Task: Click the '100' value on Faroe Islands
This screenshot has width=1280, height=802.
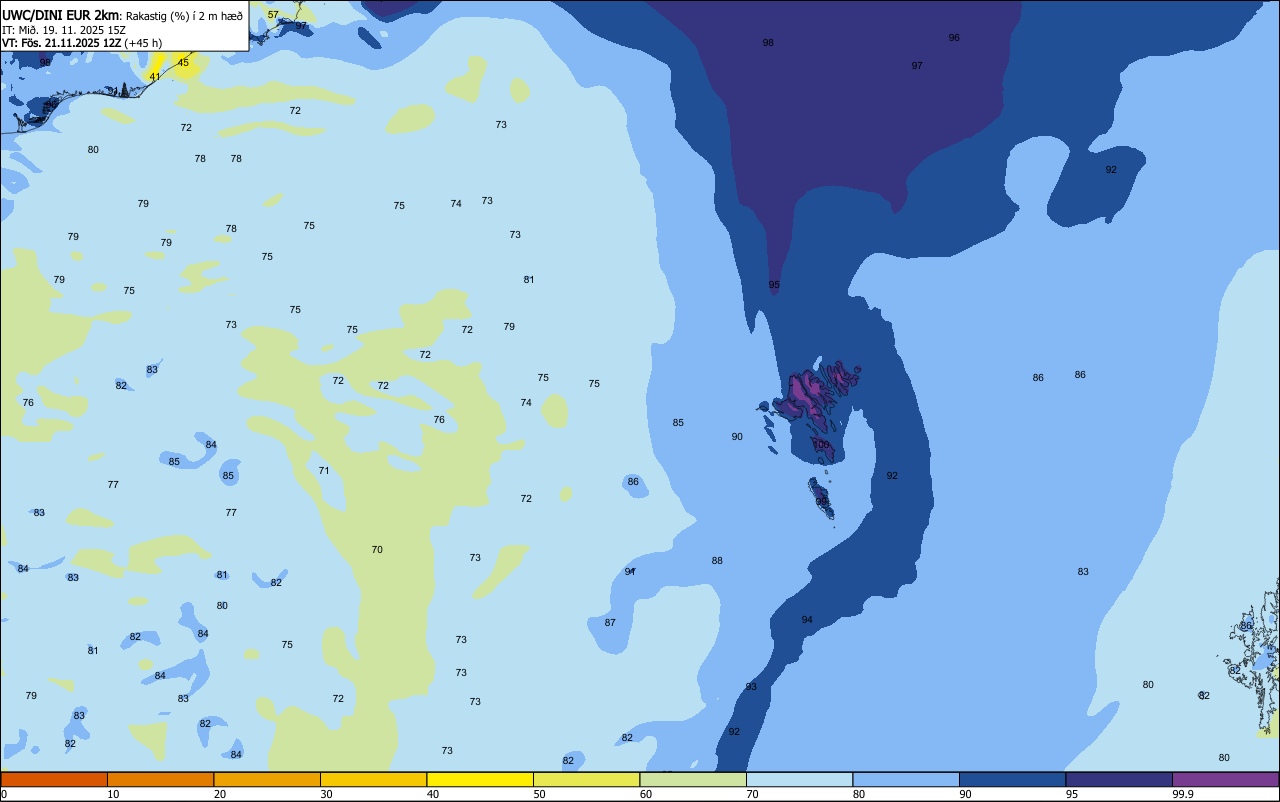Action: (821, 444)
